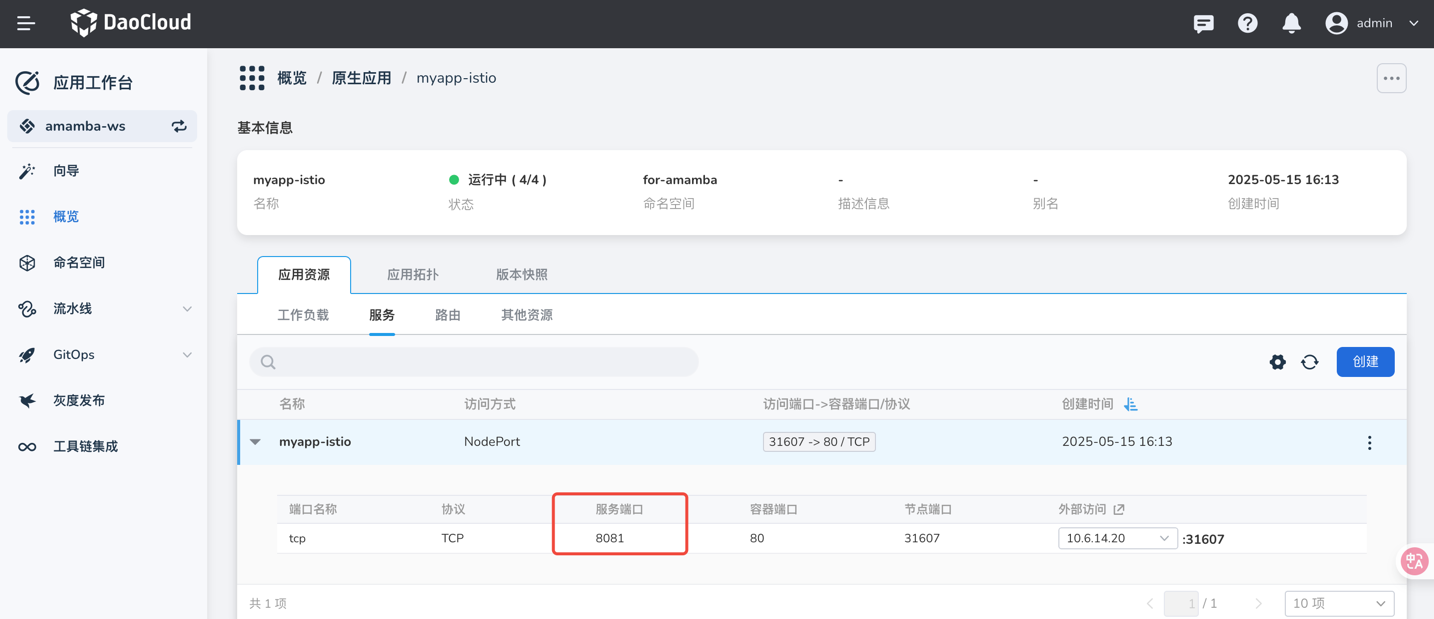Collapse the myapp-istio service row
Viewport: 1434px width, 619px height.
256,442
